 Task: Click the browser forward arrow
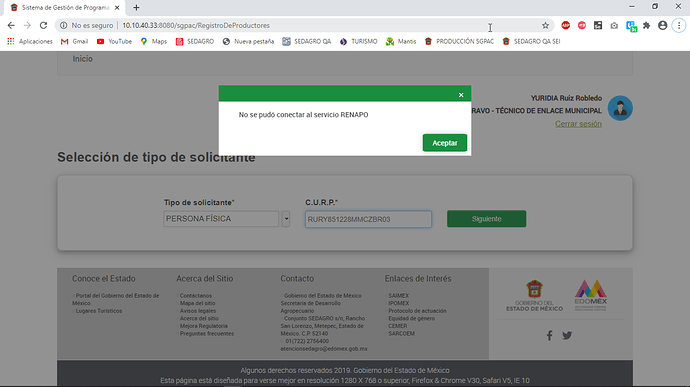pos(27,26)
